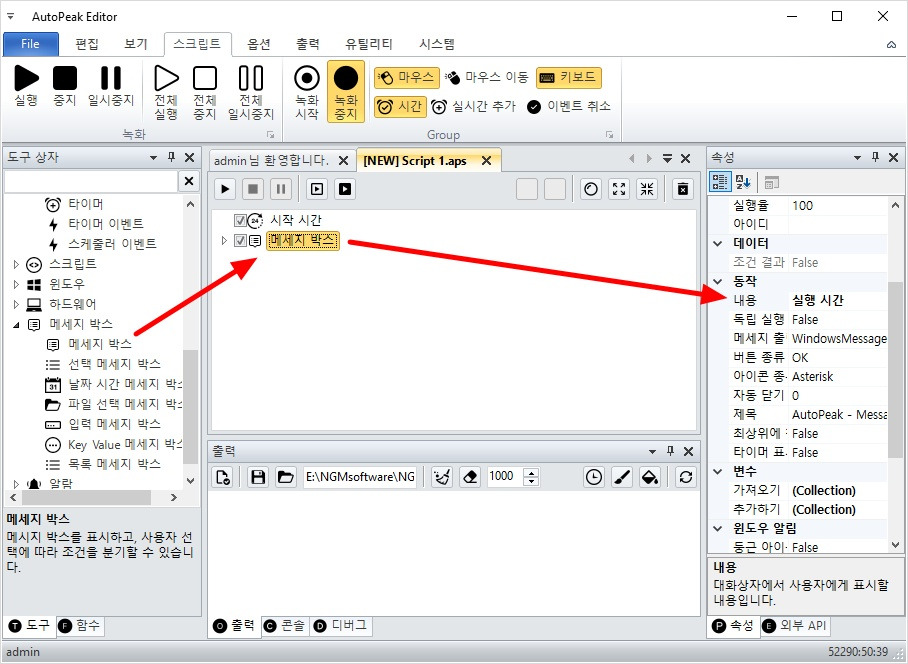Image resolution: width=908 pixels, height=664 pixels.
Task: Click script editor play button
Action: pyautogui.click(x=225, y=189)
